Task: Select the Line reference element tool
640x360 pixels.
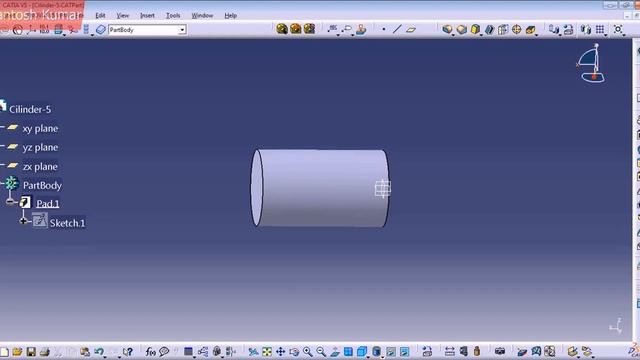Action: (397, 29)
